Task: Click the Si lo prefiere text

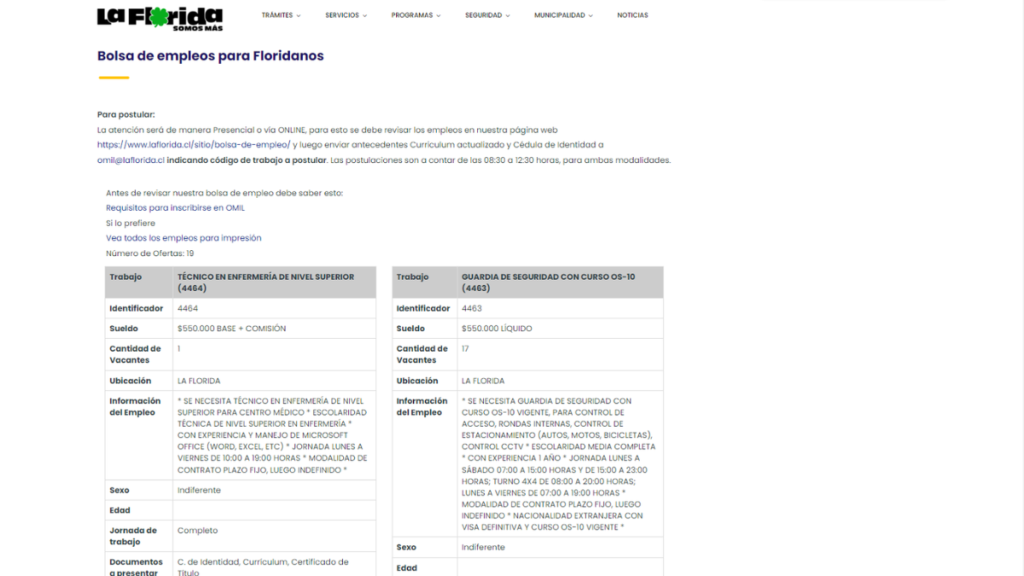Action: pos(131,223)
